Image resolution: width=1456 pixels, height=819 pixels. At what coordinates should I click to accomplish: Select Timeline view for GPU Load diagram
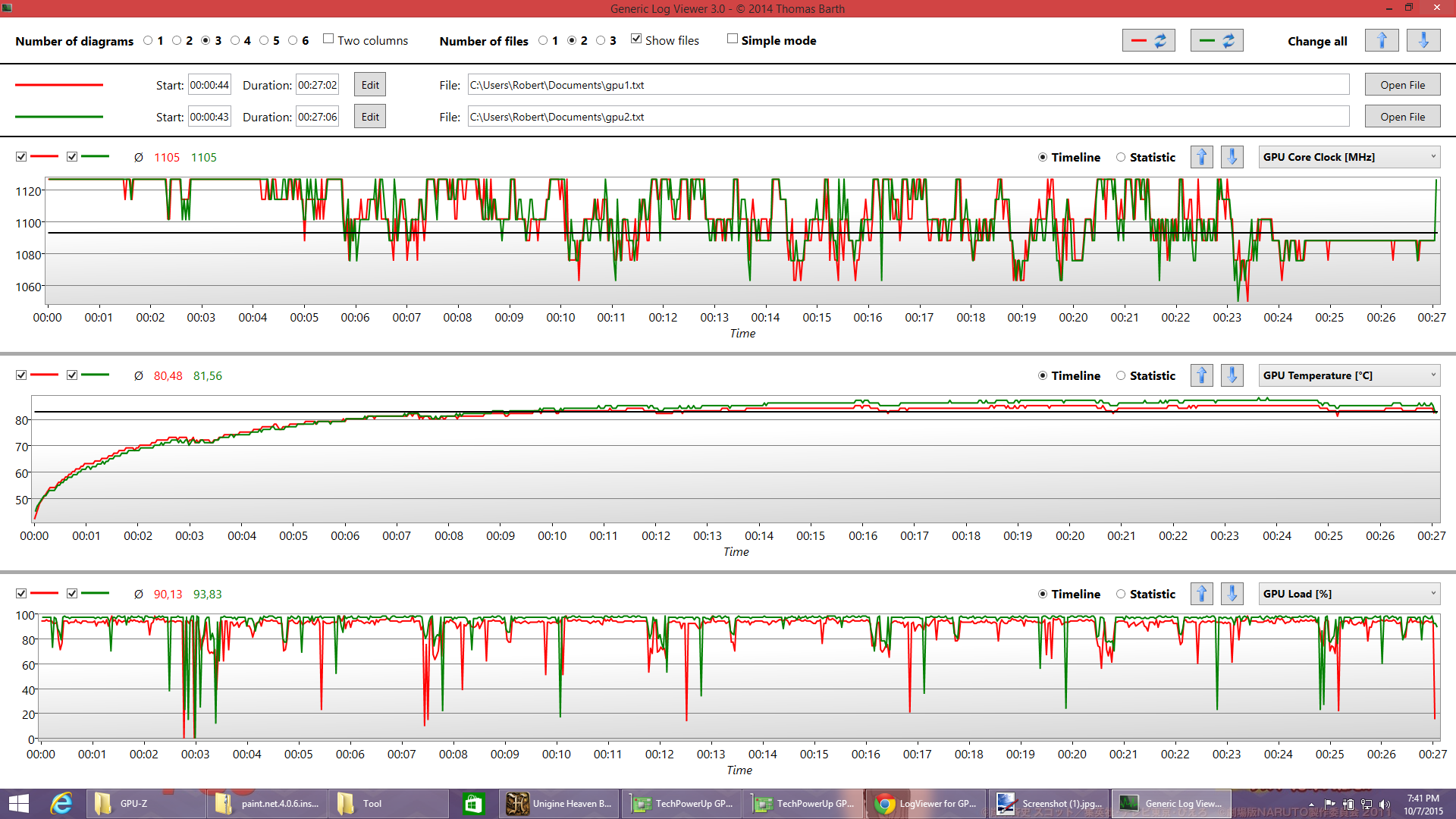click(1043, 594)
